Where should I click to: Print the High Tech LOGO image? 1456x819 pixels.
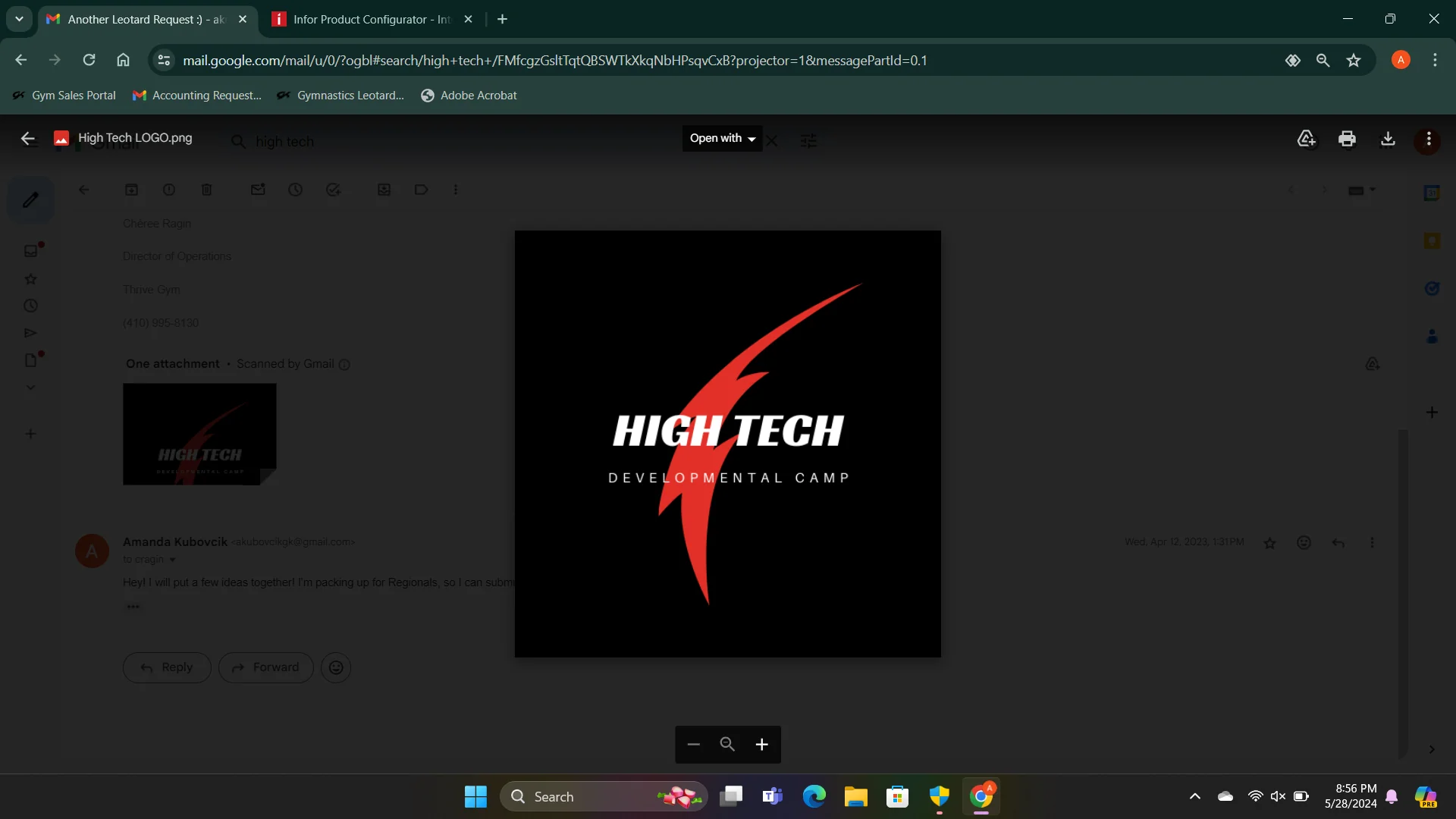point(1347,139)
